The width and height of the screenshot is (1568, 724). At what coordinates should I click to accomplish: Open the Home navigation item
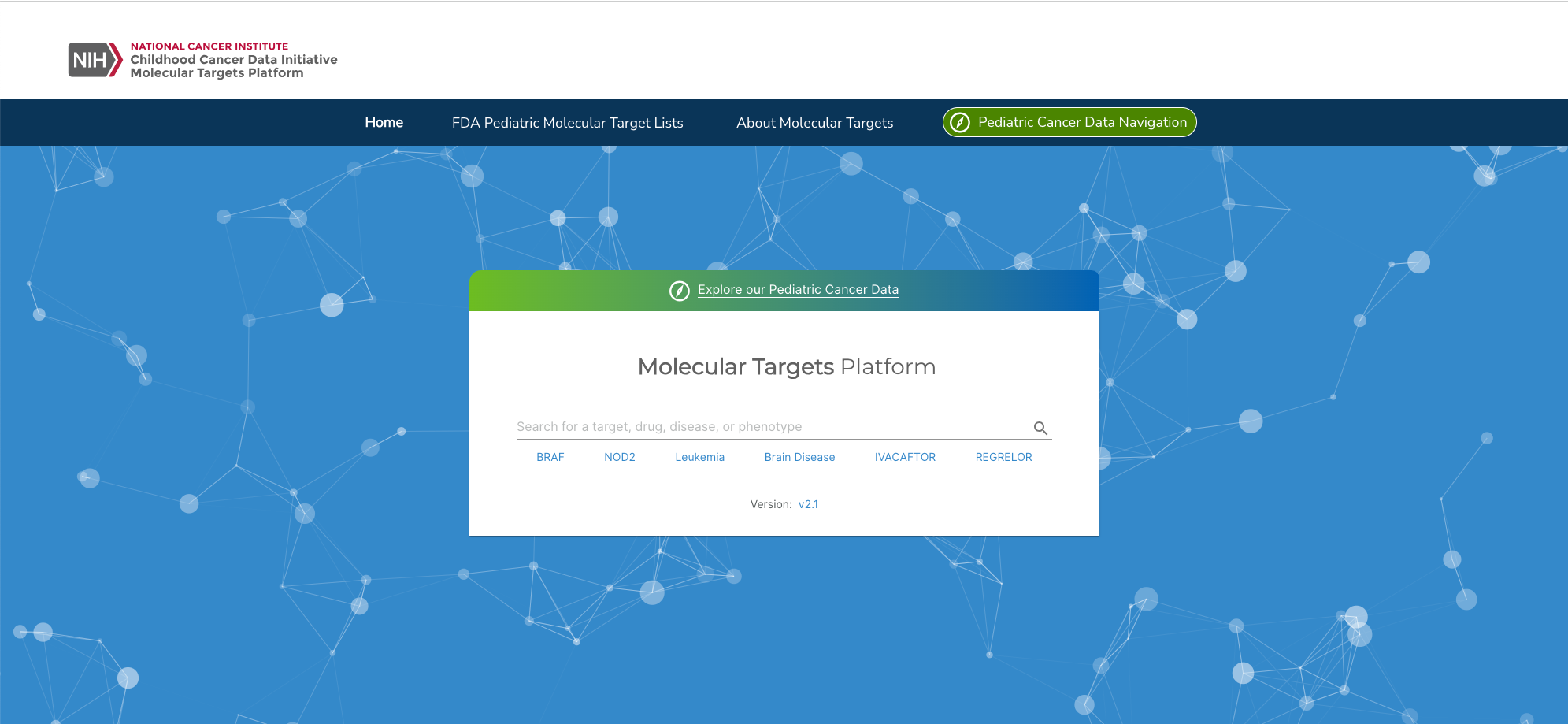[384, 122]
